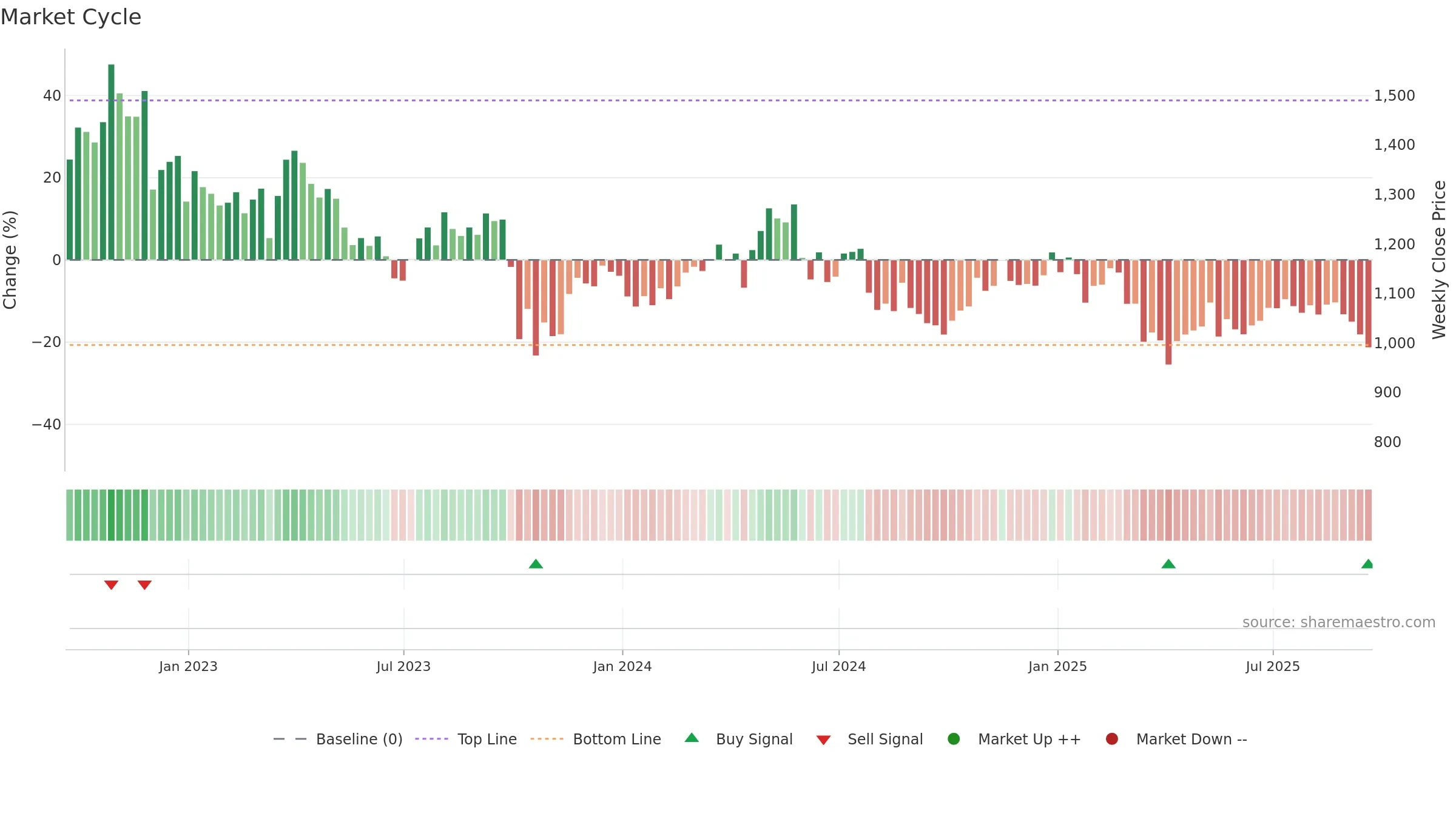Click the −40 change axis label
This screenshot has width=1456, height=819.
46,424
